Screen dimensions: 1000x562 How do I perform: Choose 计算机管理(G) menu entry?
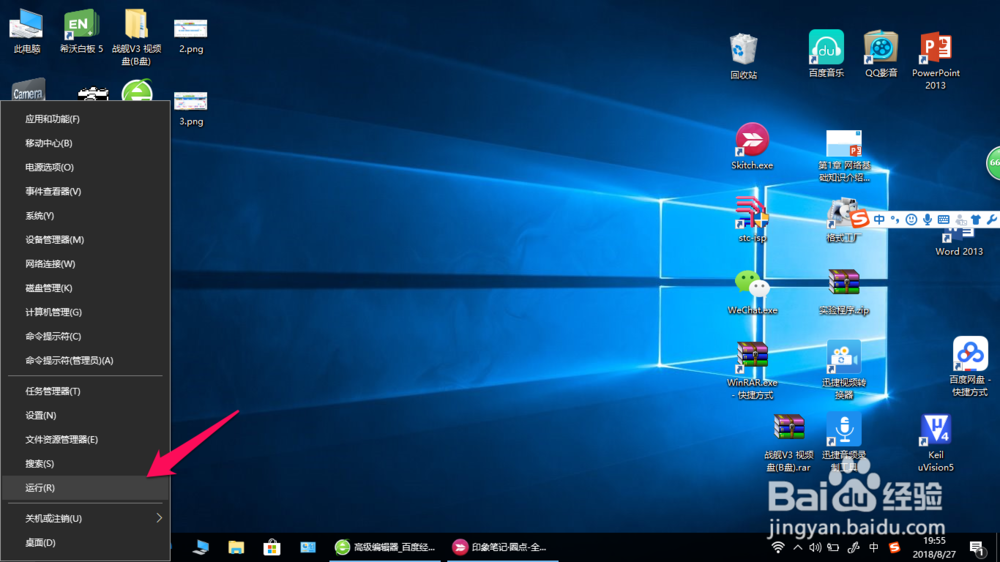[85, 313]
